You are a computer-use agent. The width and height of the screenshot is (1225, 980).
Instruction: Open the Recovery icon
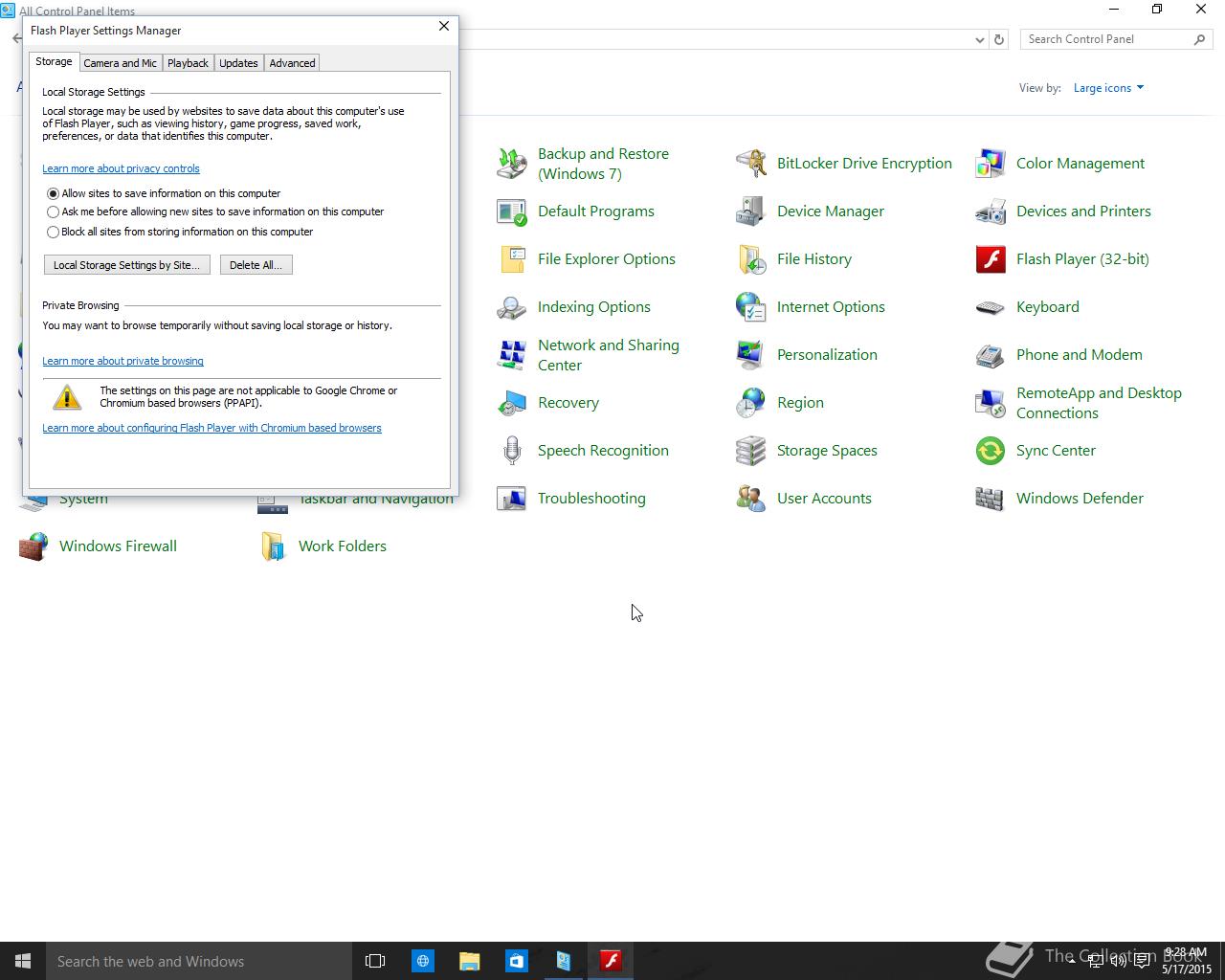[512, 403]
